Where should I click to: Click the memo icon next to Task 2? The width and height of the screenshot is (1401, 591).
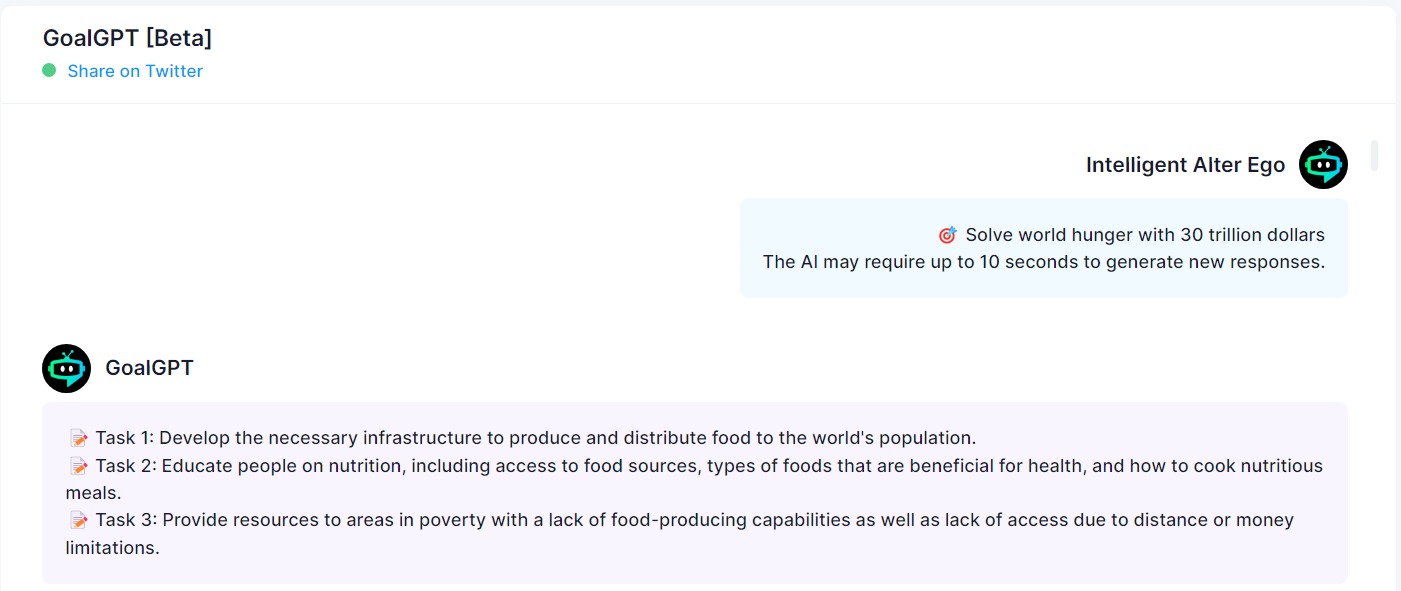click(x=78, y=466)
